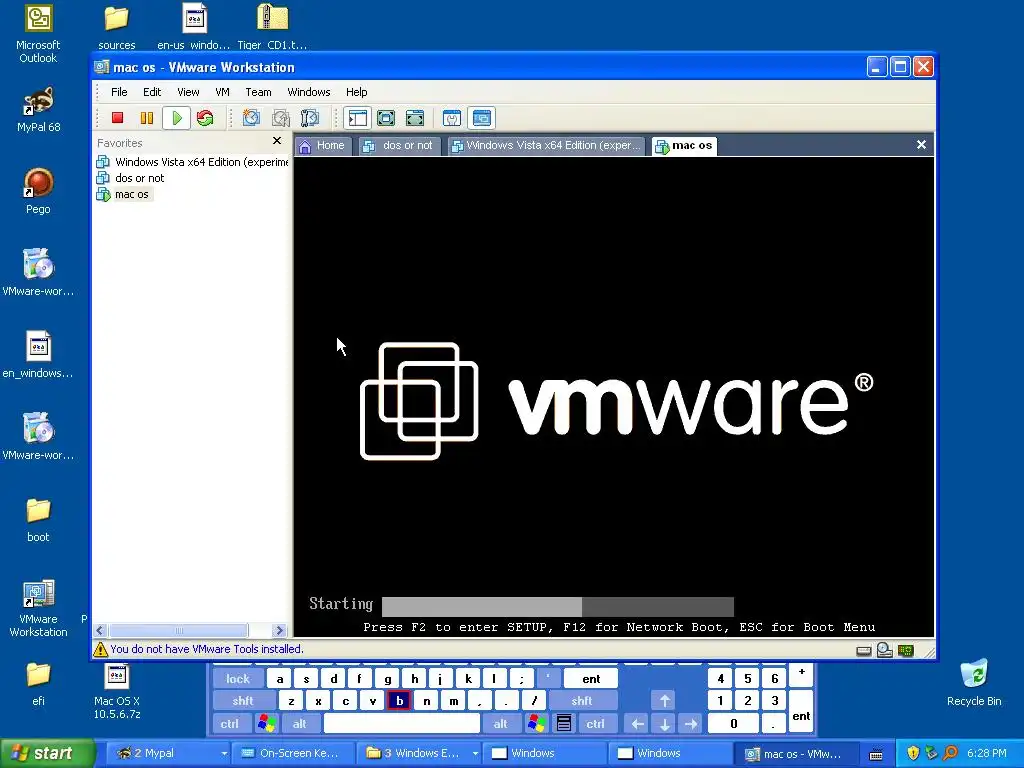Click the security shield tray icon
The width and height of the screenshot is (1024, 768).
[x=913, y=754]
